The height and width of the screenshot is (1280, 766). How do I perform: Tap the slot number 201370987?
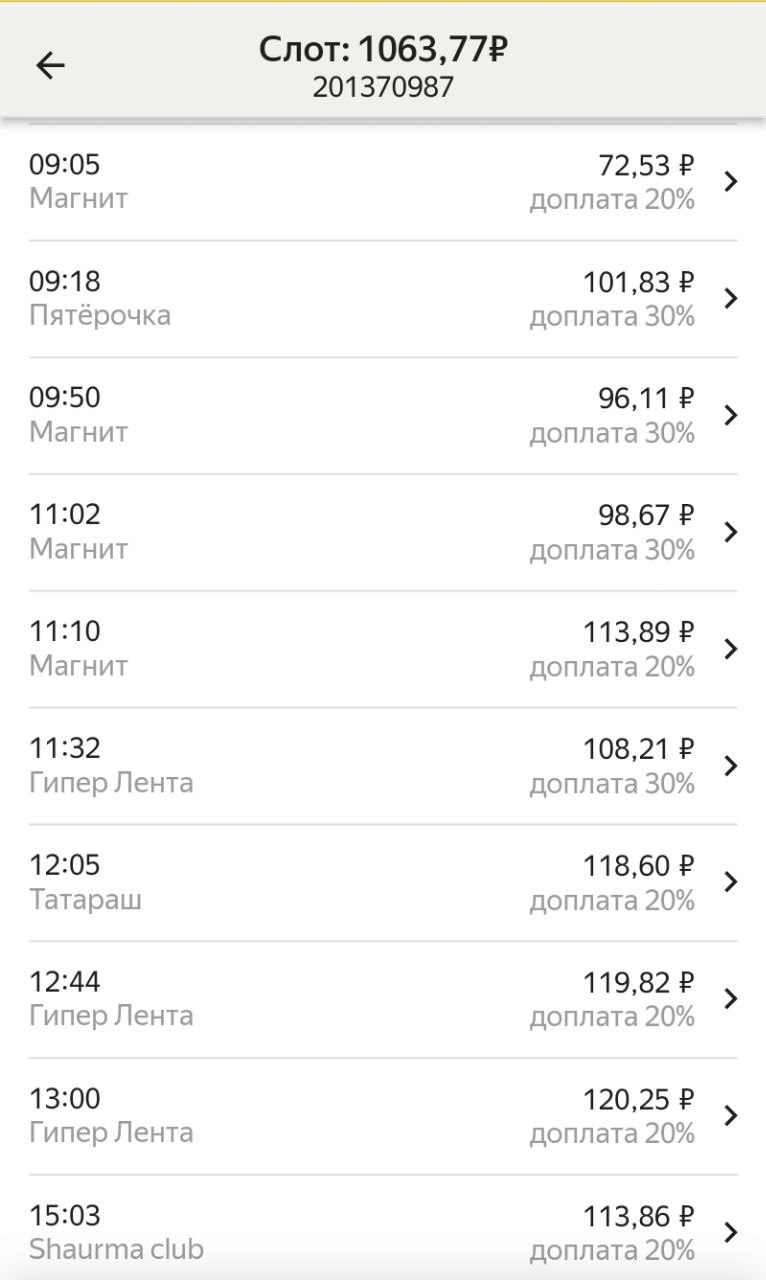point(383,87)
